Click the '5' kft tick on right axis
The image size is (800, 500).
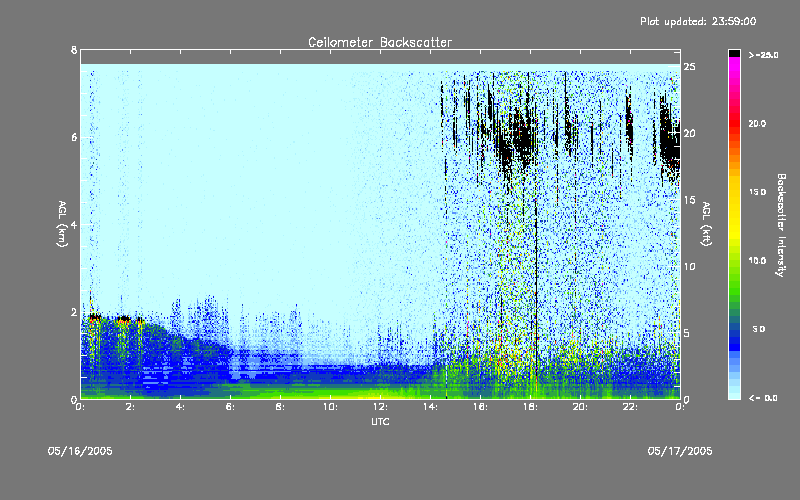point(687,333)
